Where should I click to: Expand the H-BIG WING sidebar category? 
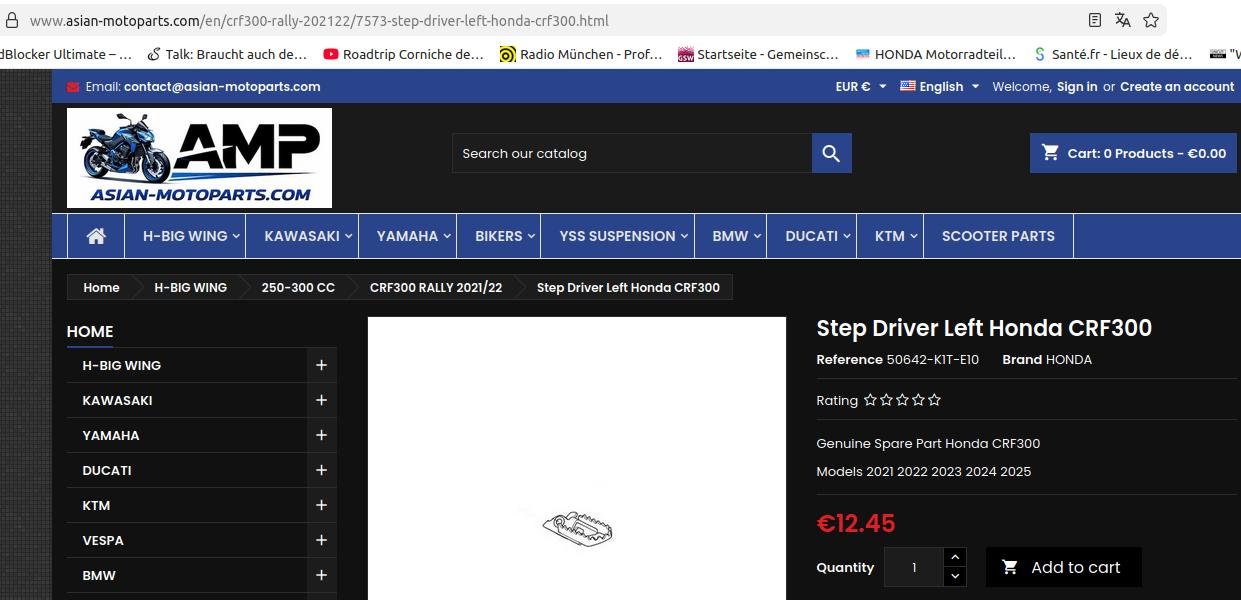[321, 365]
